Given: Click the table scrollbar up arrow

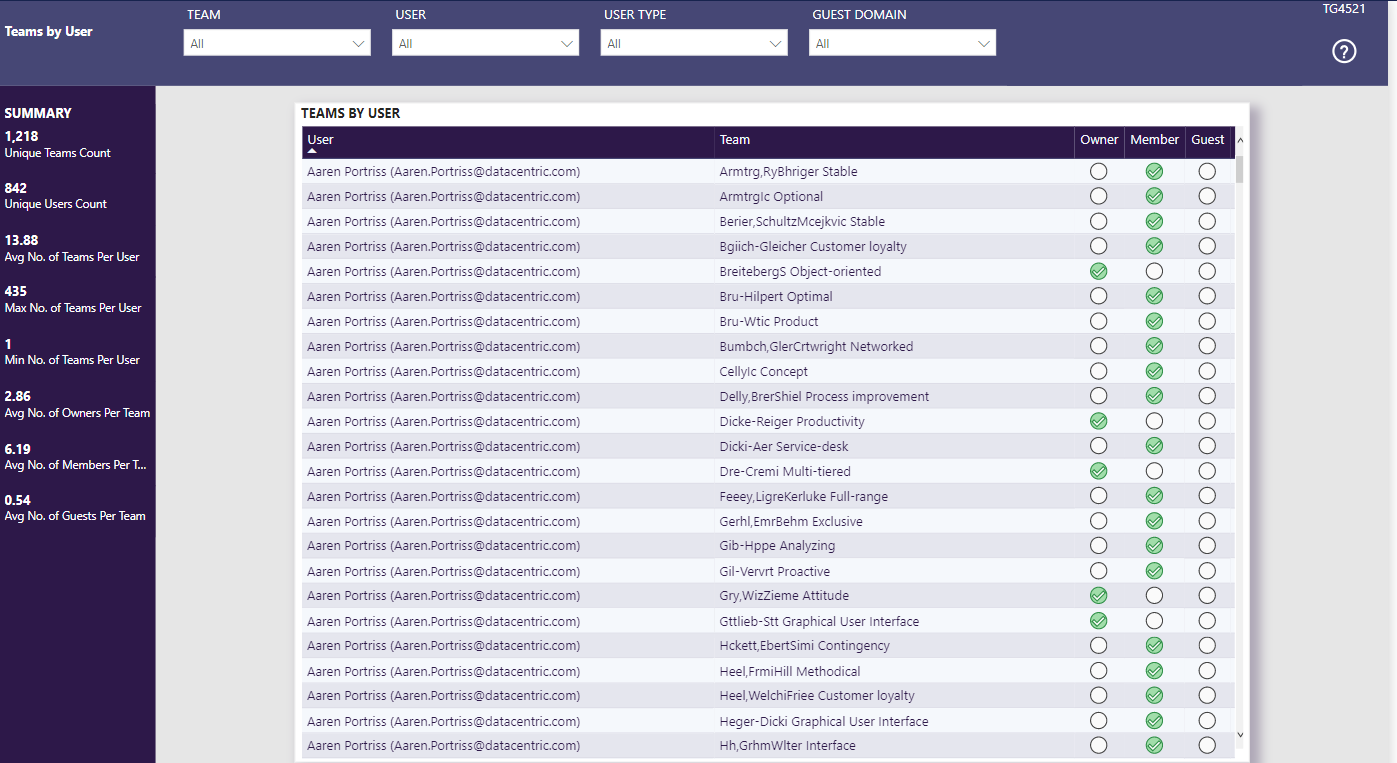Looking at the screenshot, I should [1241, 141].
